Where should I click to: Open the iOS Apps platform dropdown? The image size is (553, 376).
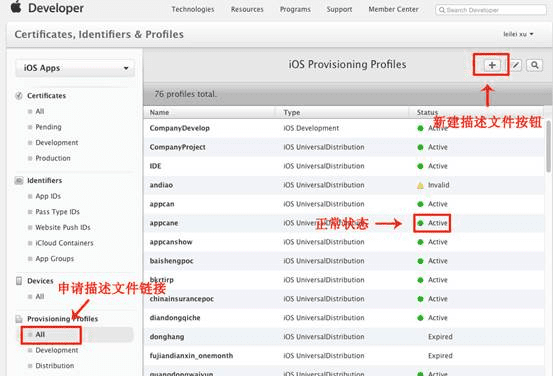[75, 68]
